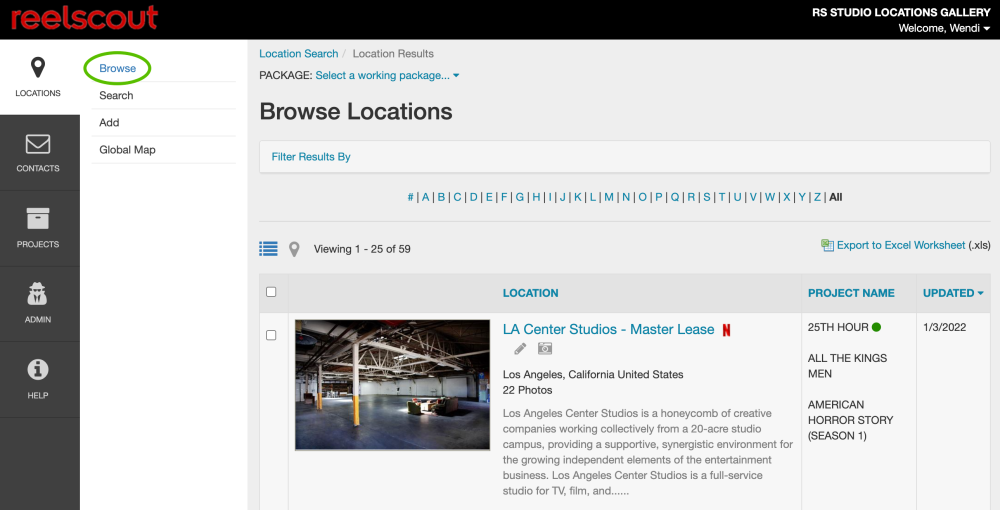Filter locations by letter Z
The width and height of the screenshot is (1000, 510).
(818, 197)
